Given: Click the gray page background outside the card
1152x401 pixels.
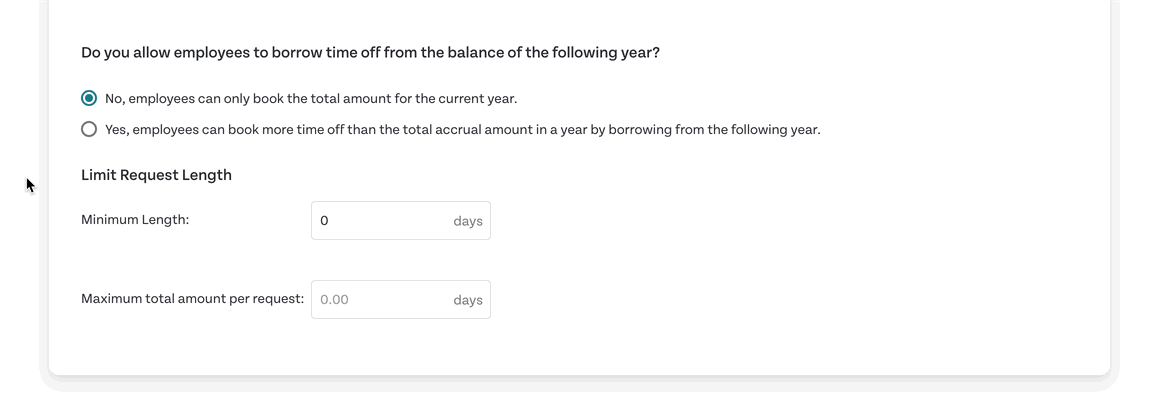Looking at the screenshot, I should (22, 294).
